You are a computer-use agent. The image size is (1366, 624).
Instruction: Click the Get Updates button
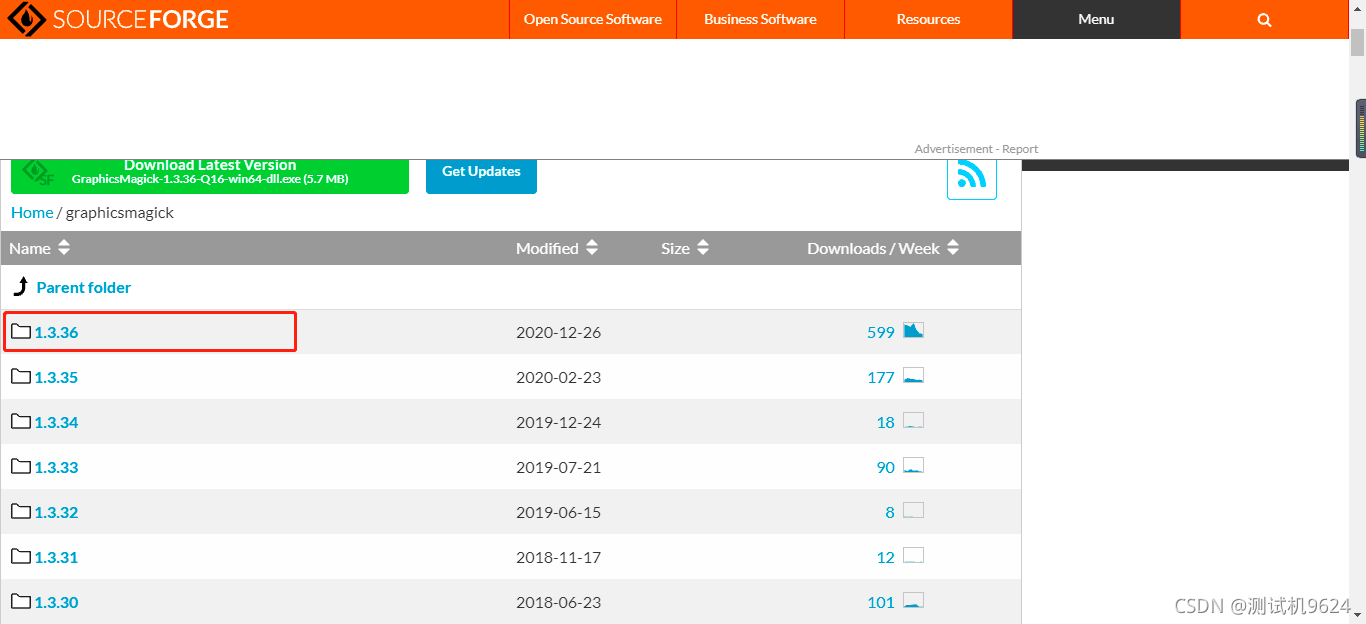pos(481,175)
